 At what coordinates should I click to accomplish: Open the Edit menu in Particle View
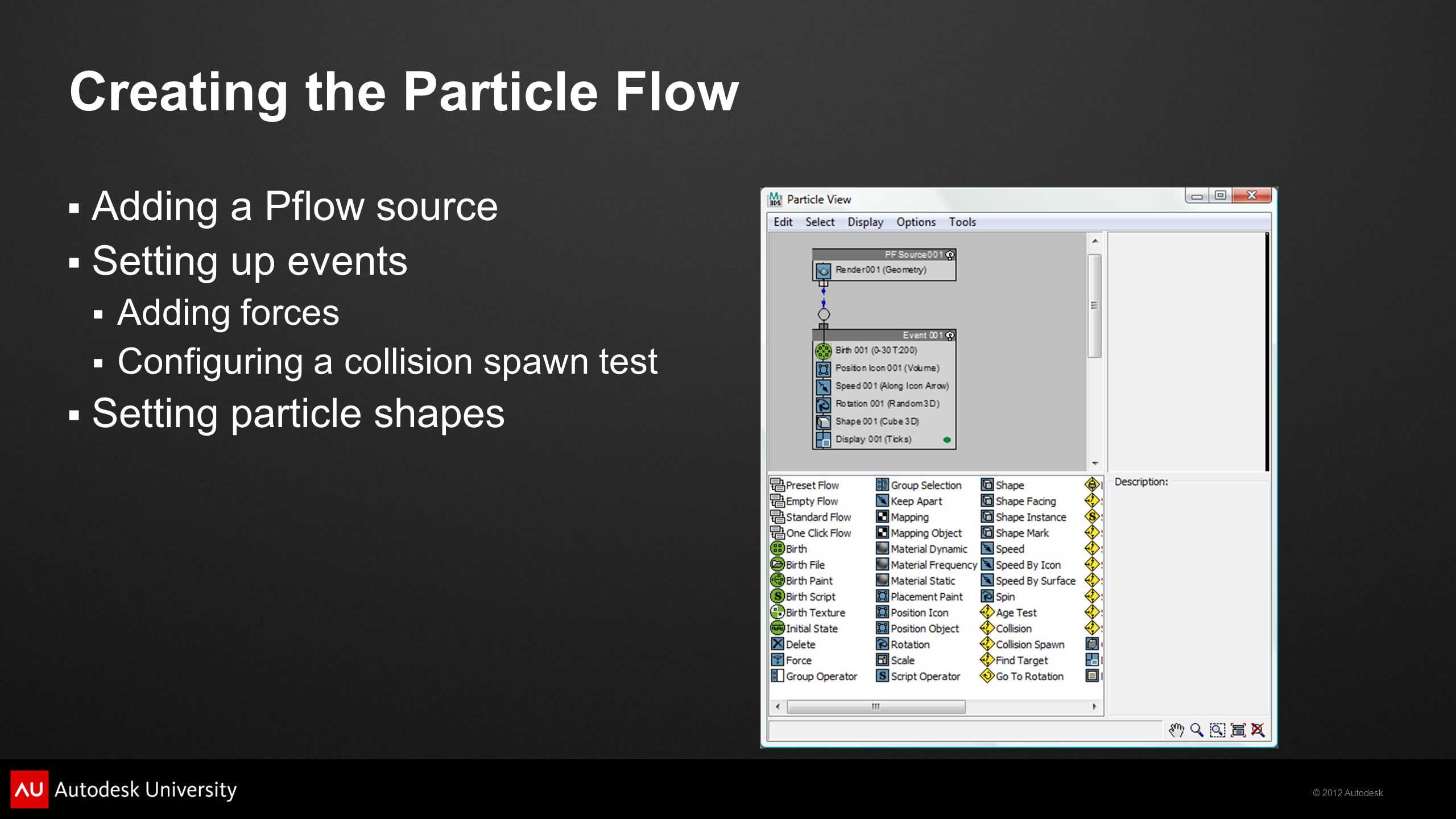[x=783, y=222]
